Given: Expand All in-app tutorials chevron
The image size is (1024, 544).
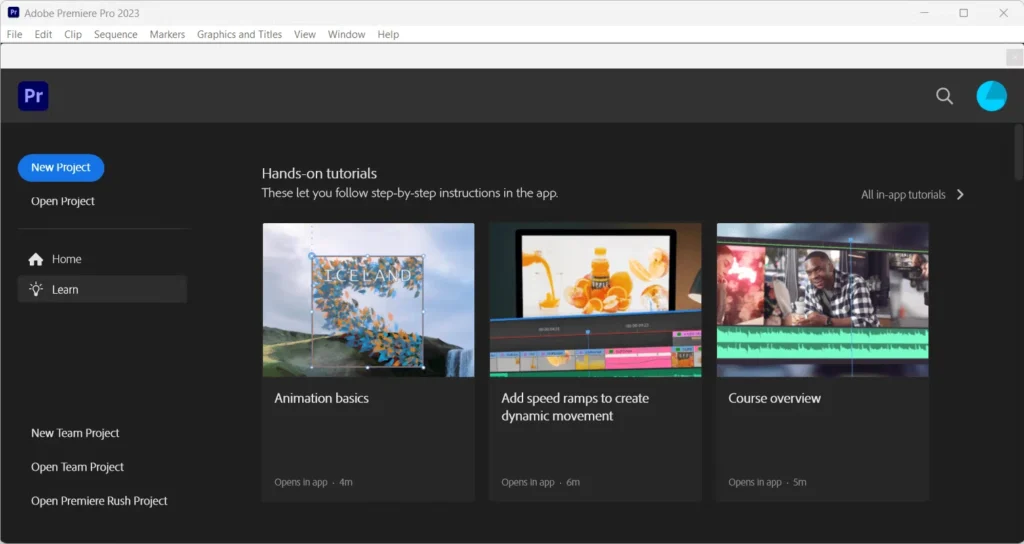Looking at the screenshot, I should coord(960,195).
